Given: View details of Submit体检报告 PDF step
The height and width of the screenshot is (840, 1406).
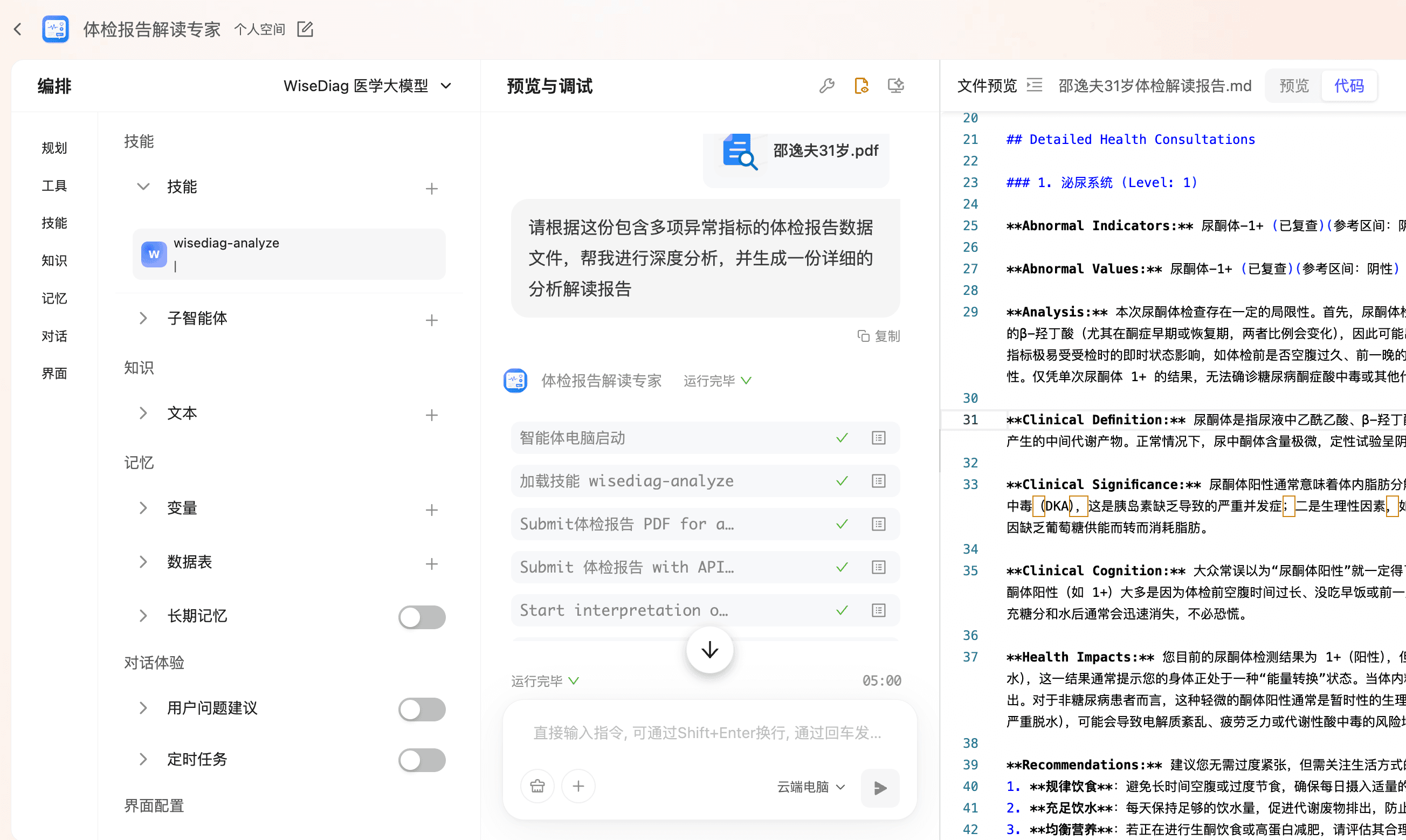Looking at the screenshot, I should click(878, 524).
